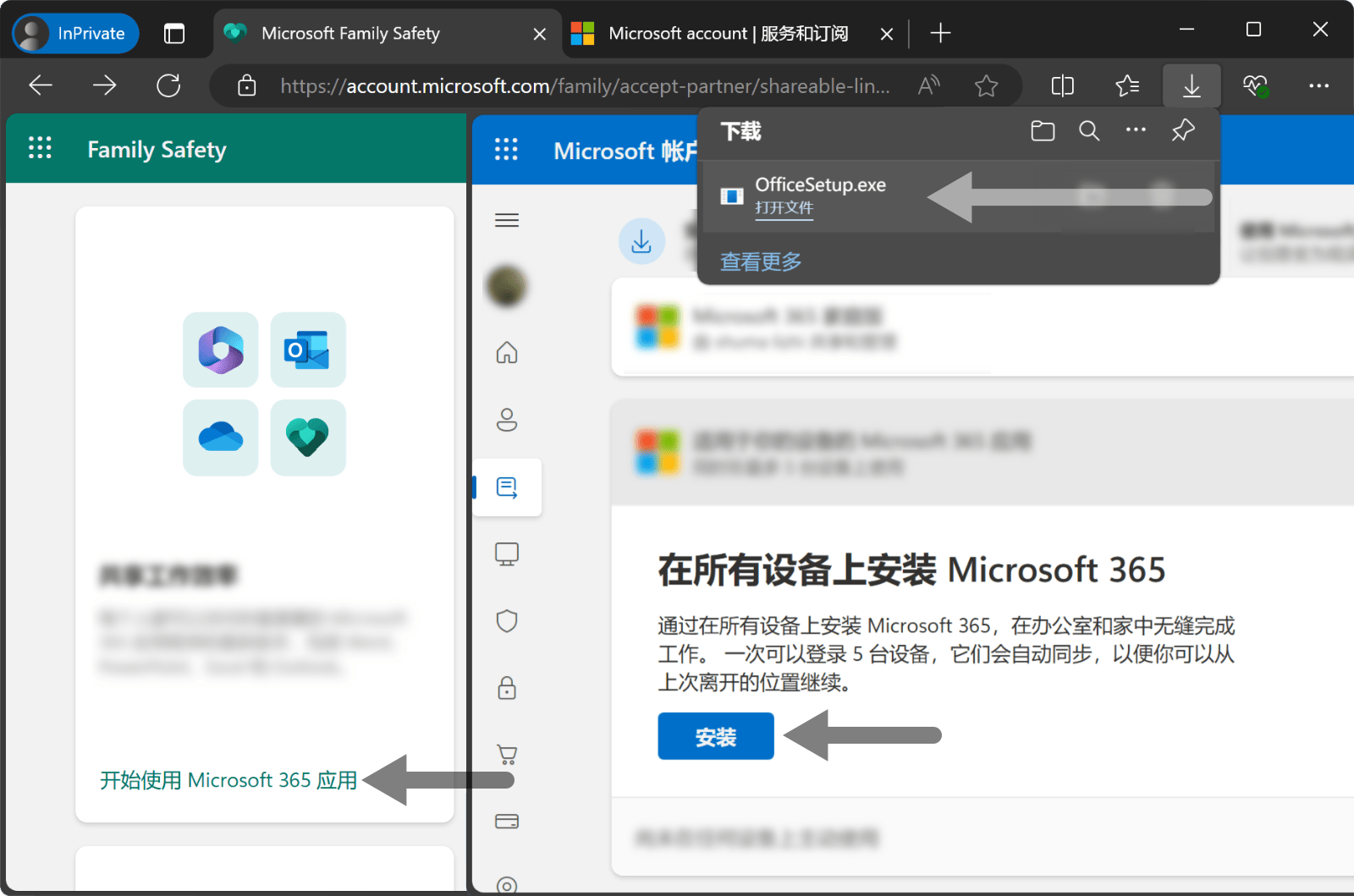
Task: Open the tab actions menu icon
Action: 174,34
